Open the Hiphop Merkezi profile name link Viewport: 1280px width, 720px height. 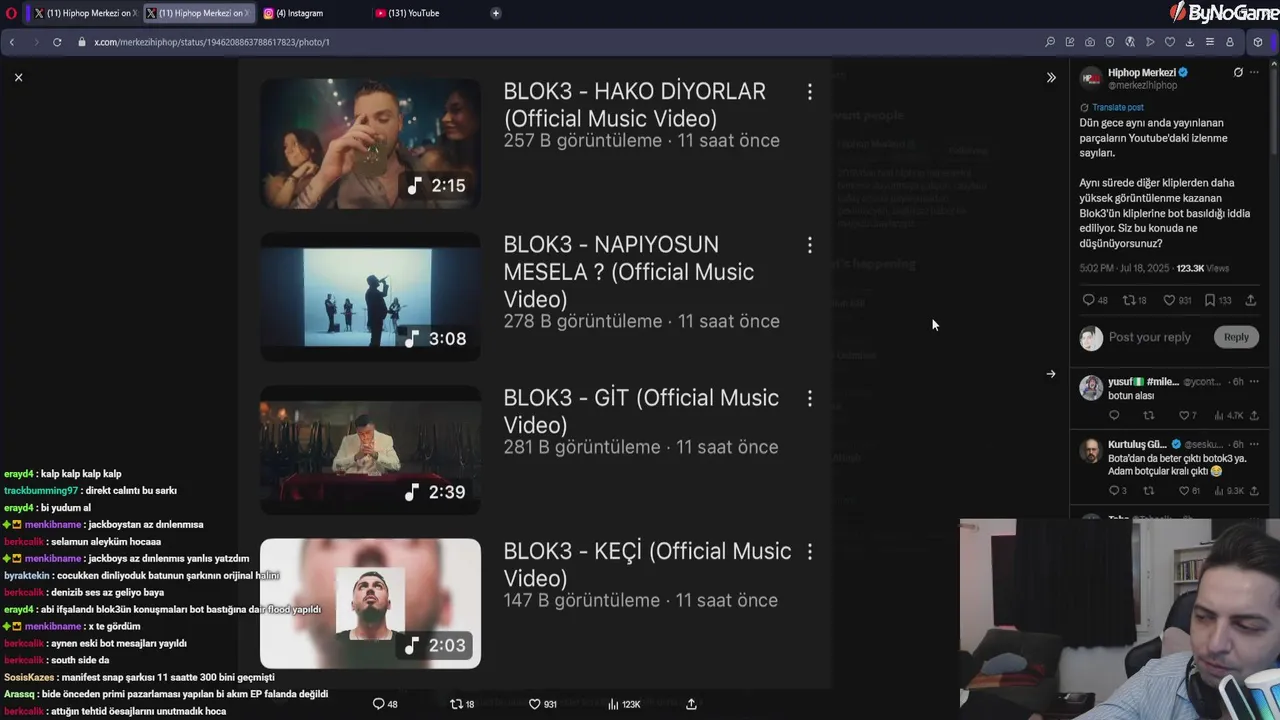coord(1142,73)
